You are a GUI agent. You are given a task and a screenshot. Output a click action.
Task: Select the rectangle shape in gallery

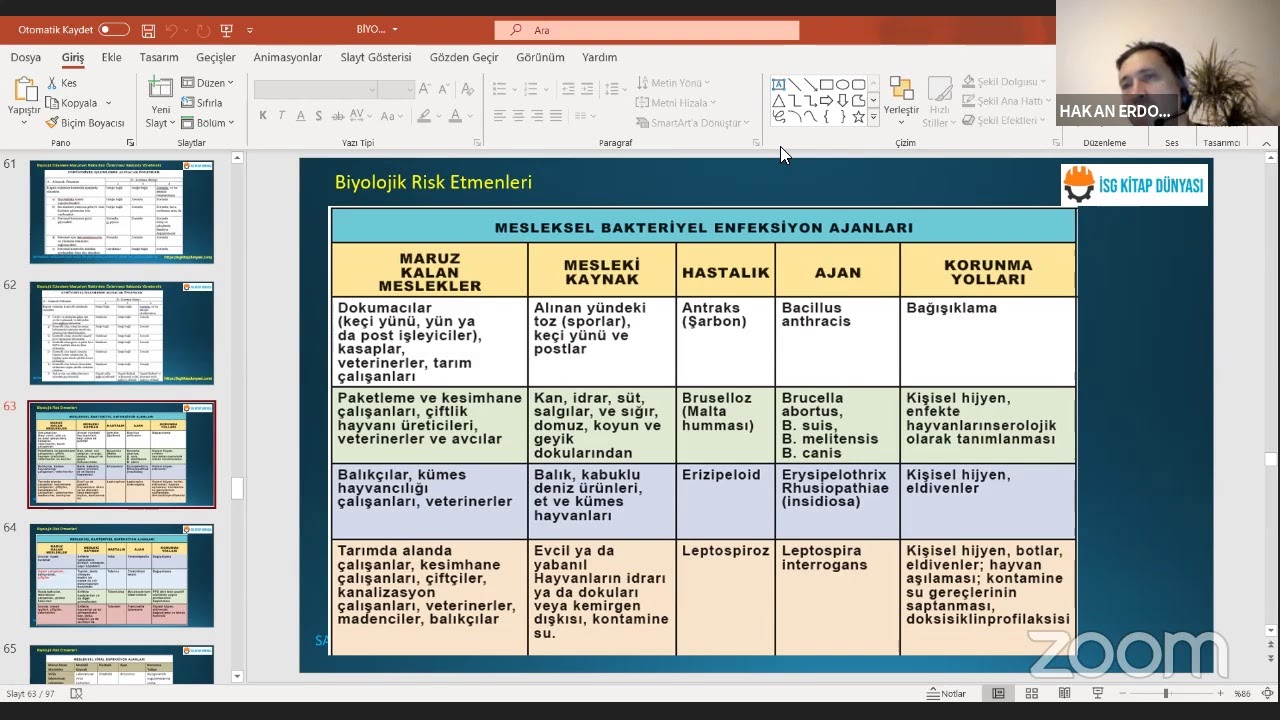pyautogui.click(x=826, y=84)
